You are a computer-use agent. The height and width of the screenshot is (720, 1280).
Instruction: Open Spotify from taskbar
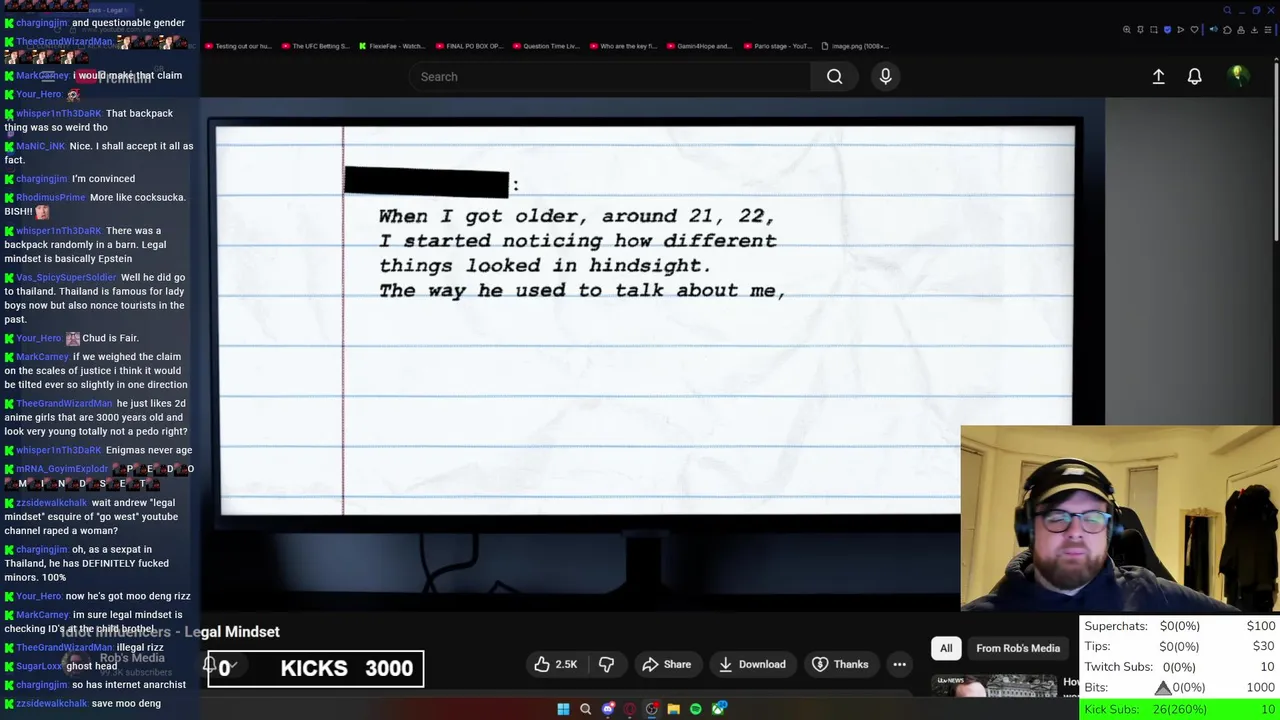696,709
